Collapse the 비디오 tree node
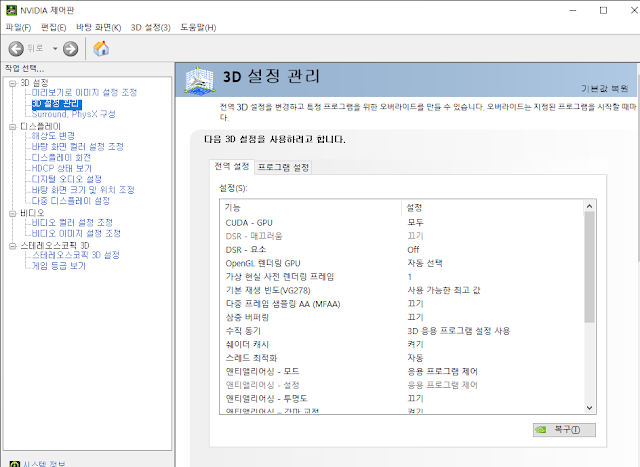The image size is (640, 467). point(13,213)
